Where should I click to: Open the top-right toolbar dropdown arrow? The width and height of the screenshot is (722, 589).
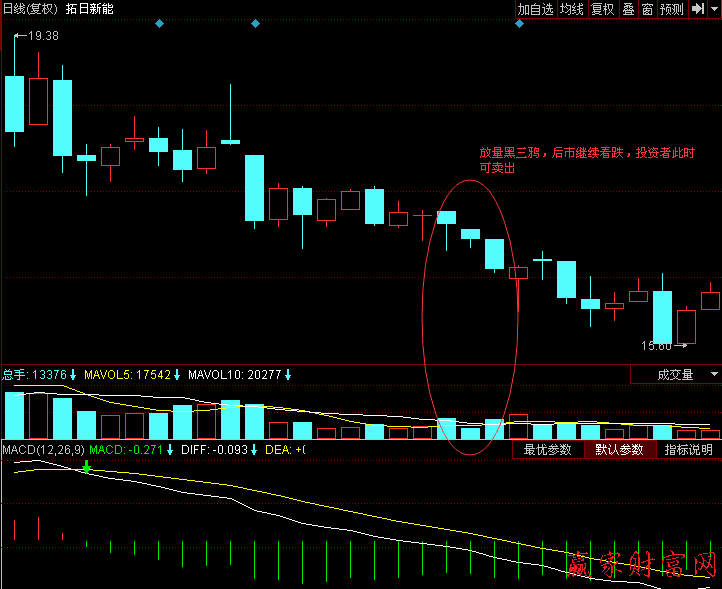pos(714,9)
